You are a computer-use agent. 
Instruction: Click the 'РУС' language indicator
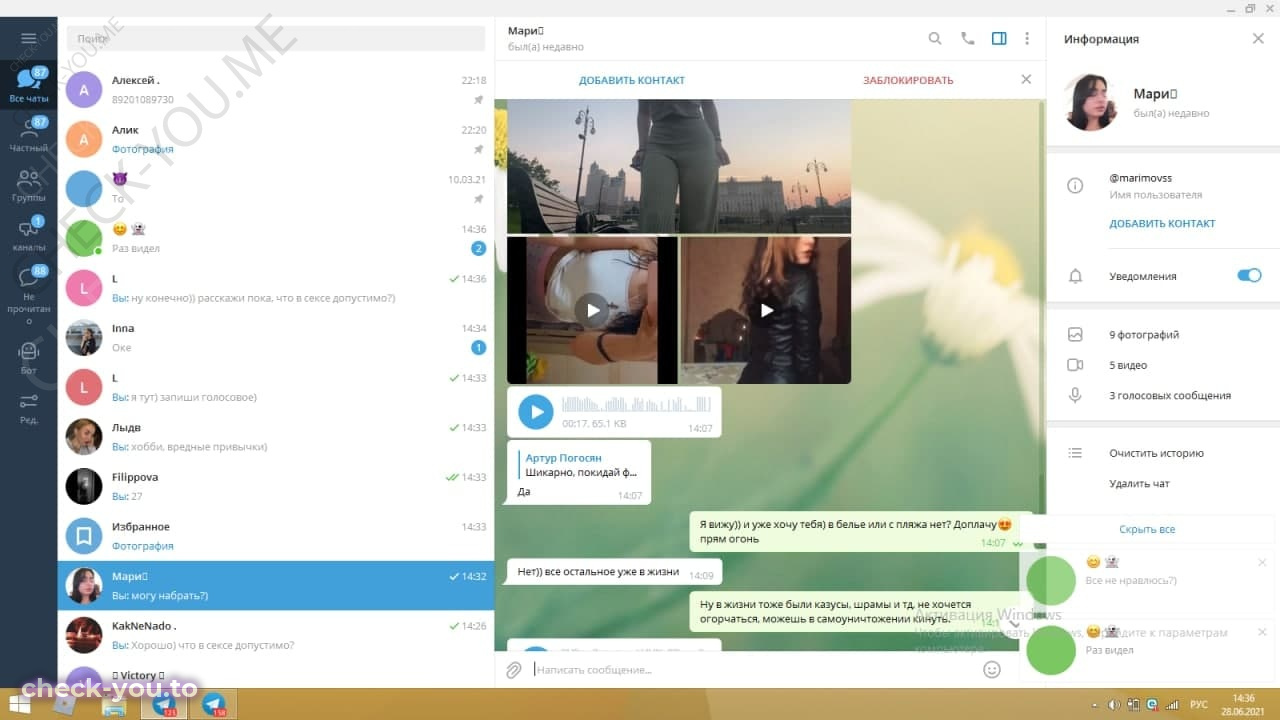click(x=1198, y=704)
